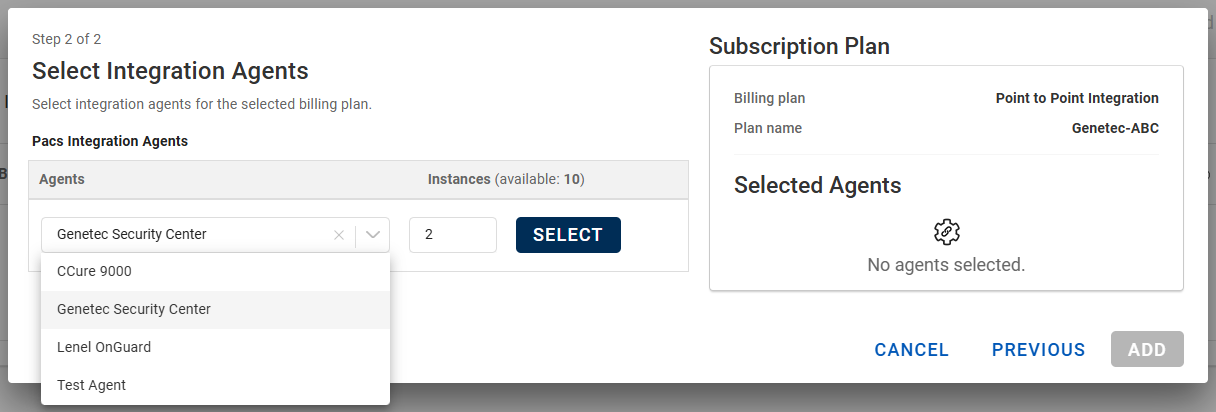Click the Point to Point Integration value
Image resolution: width=1216 pixels, height=412 pixels.
point(1077,99)
